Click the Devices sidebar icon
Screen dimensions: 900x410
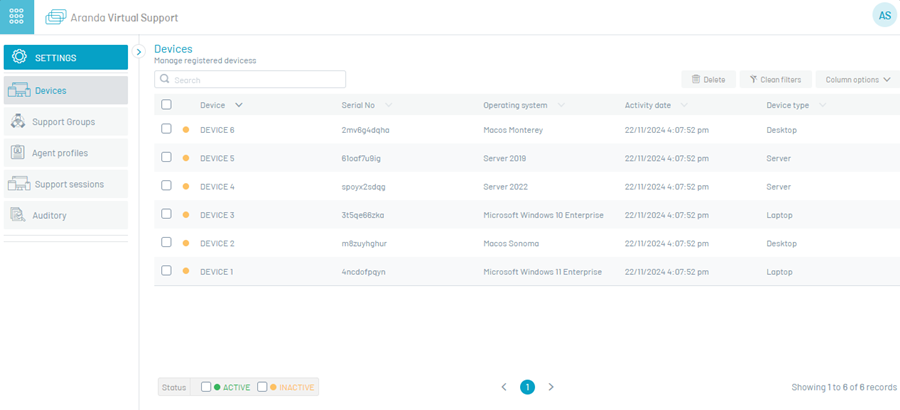(x=19, y=90)
